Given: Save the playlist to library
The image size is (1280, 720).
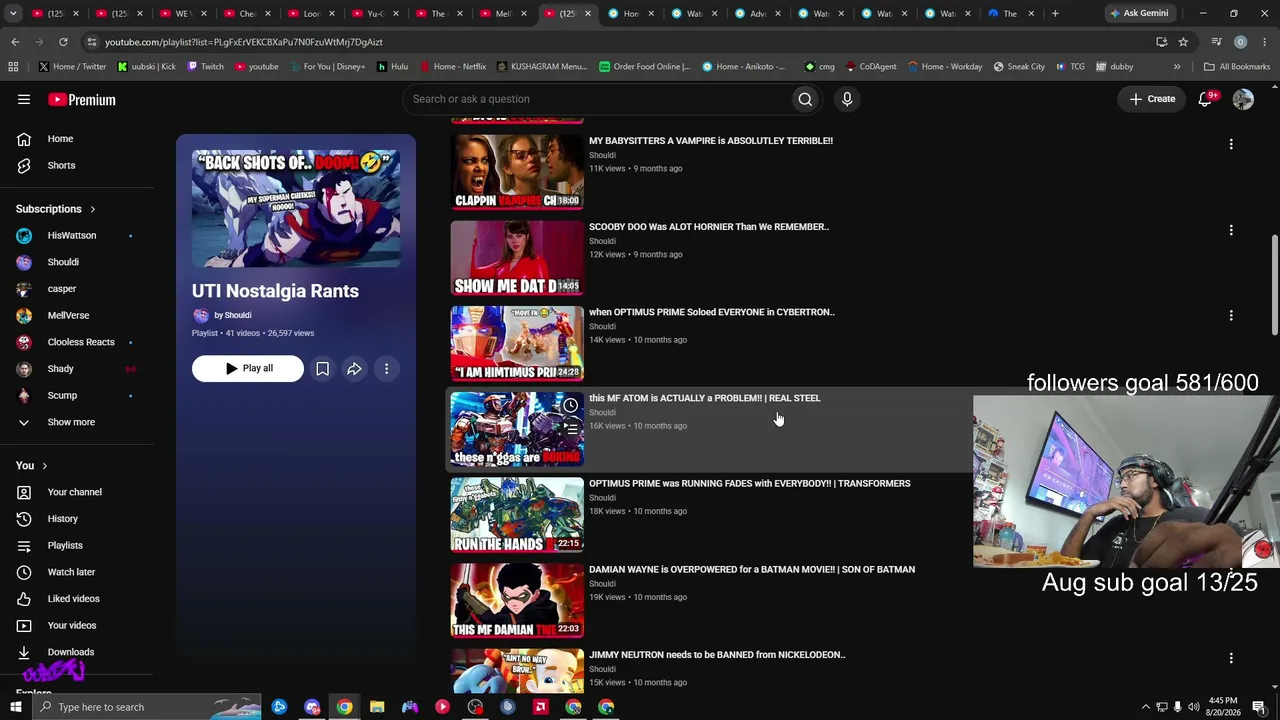Looking at the screenshot, I should coord(322,369).
